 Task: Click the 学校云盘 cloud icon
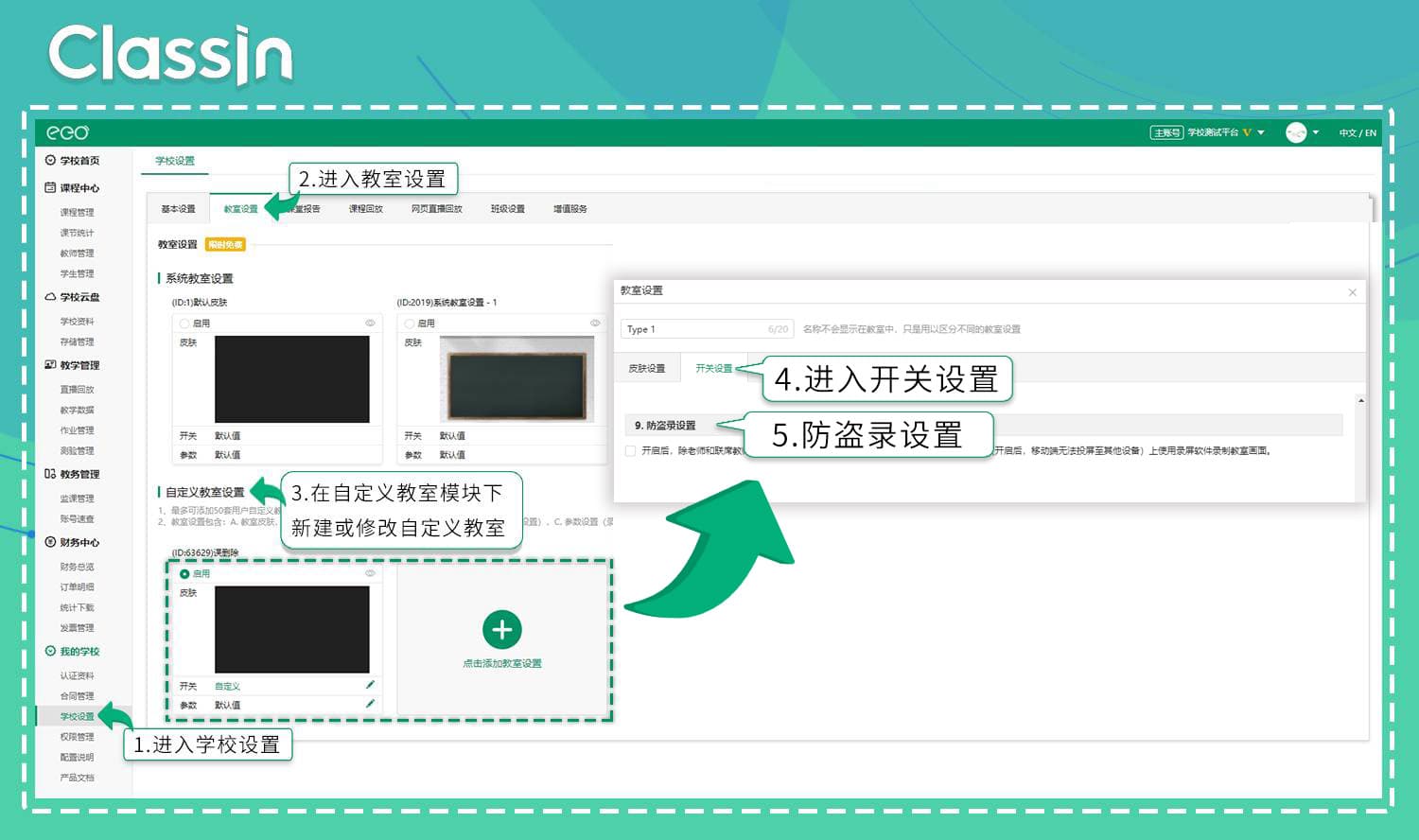[x=50, y=297]
